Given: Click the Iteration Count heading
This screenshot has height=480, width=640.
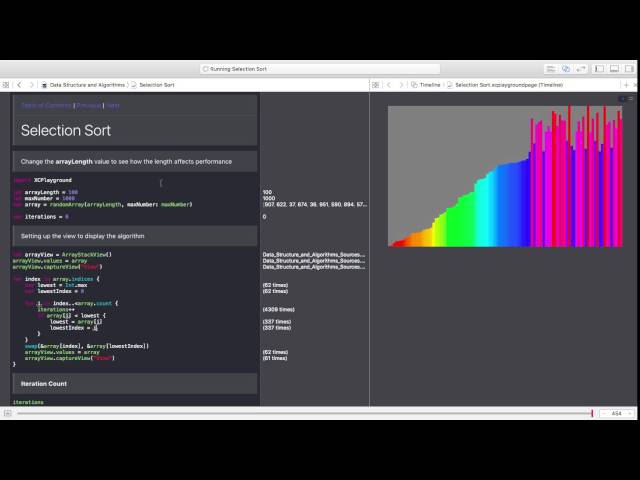Looking at the screenshot, I should (x=44, y=384).
